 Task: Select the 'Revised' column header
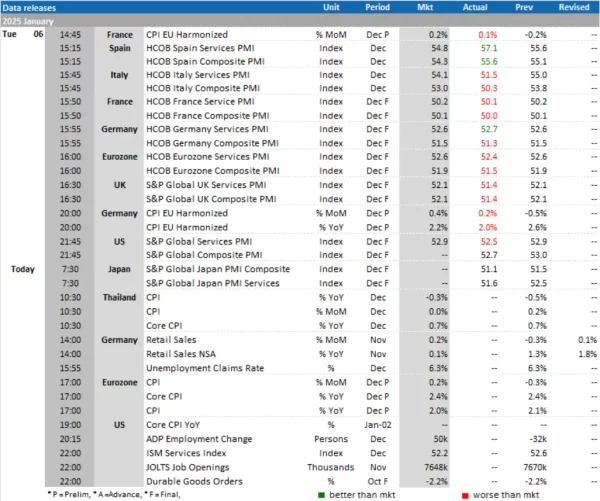(x=571, y=7)
